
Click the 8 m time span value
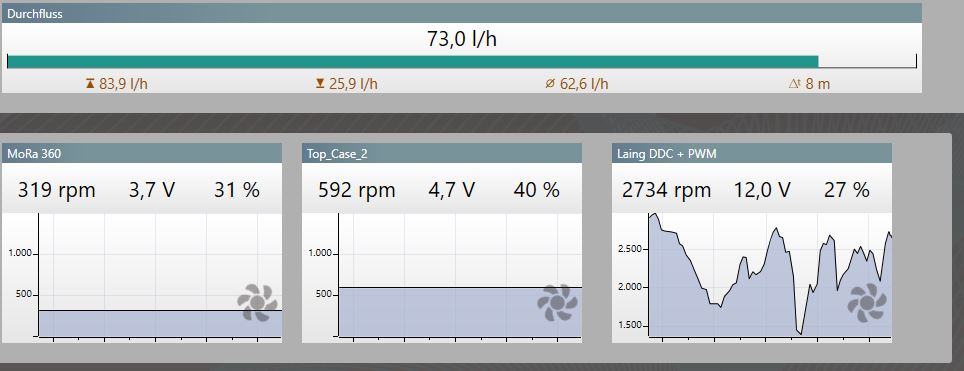point(818,84)
